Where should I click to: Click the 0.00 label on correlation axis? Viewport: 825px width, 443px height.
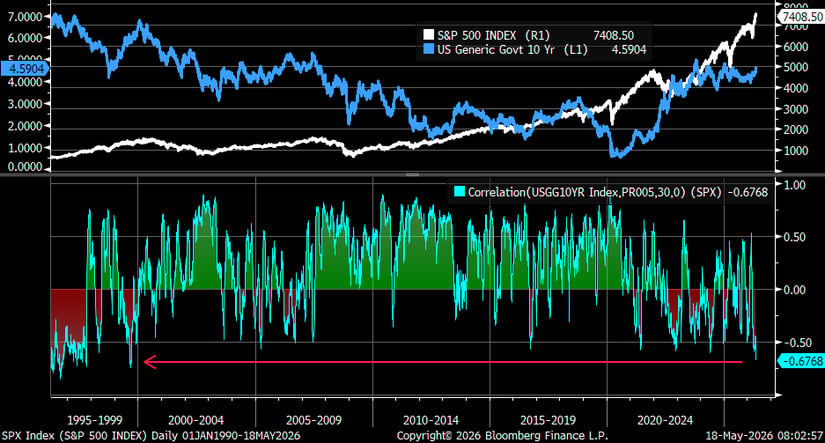(794, 289)
